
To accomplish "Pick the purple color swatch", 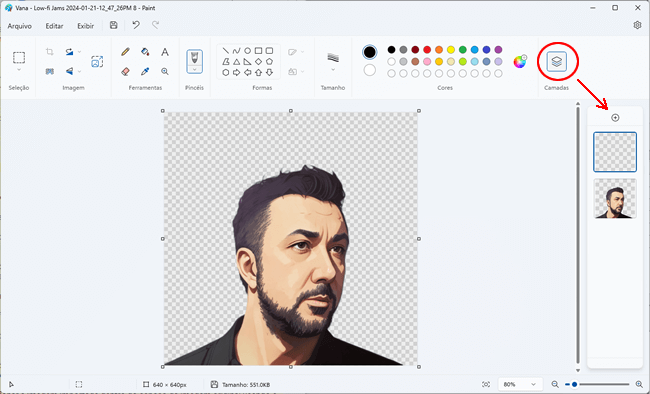I will coord(498,50).
